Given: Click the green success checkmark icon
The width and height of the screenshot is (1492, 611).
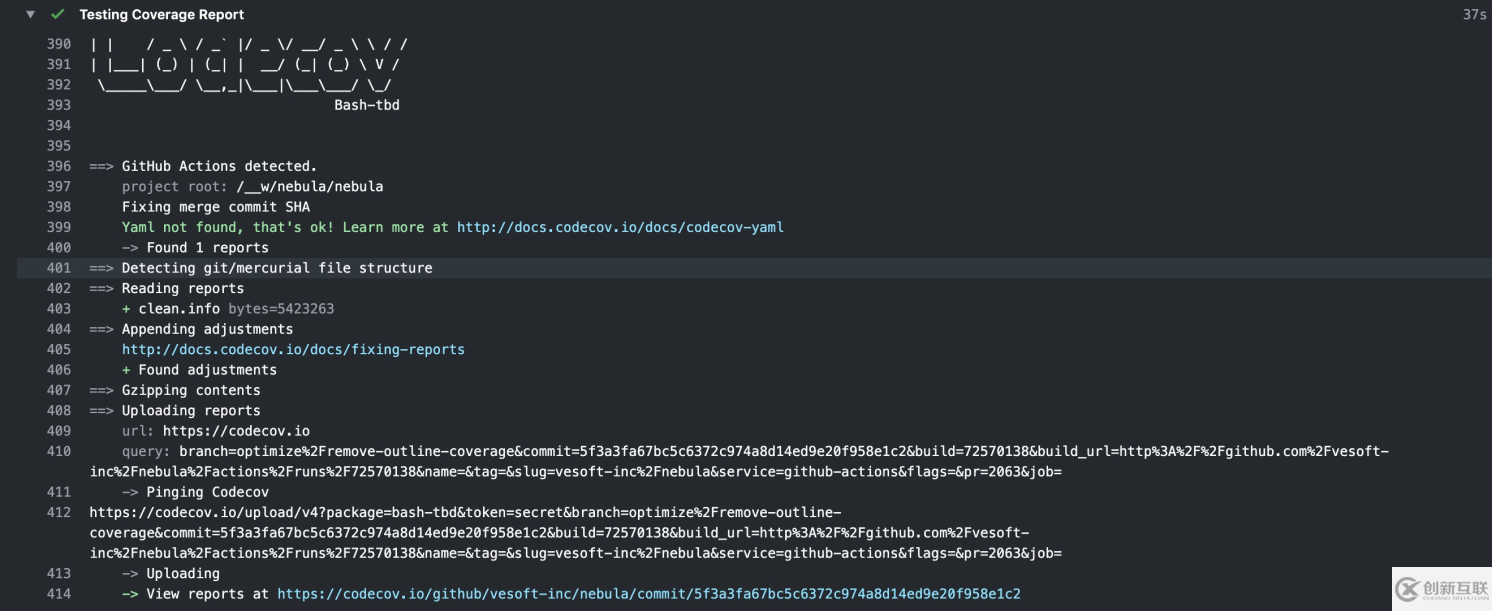Looking at the screenshot, I should [x=57, y=15].
